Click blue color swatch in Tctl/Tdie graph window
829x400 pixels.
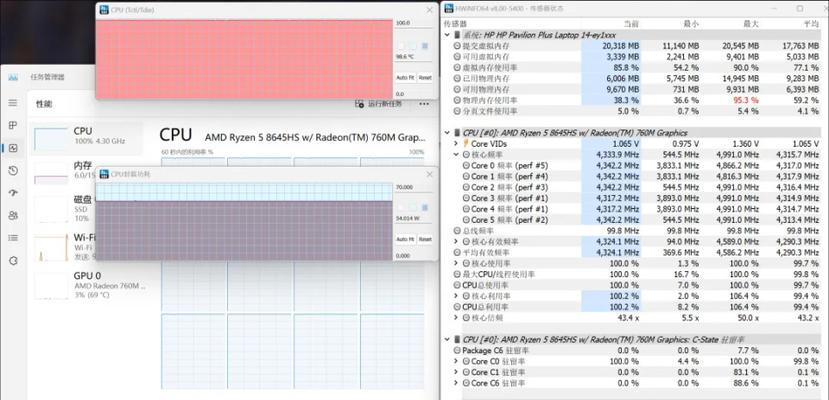(425, 46)
